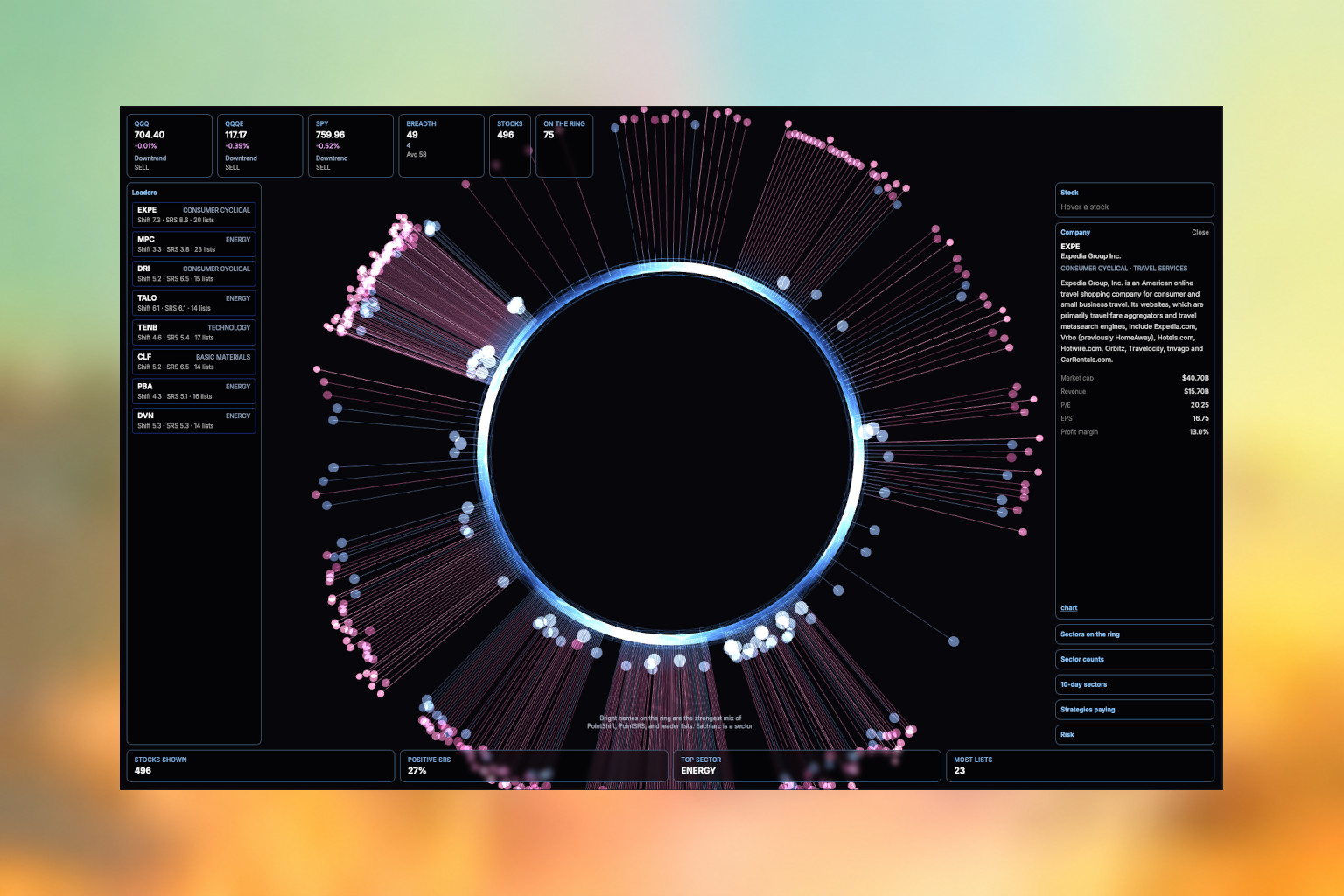Click the MOST LISTS 23 tile
The image size is (1344, 896).
point(1081,766)
